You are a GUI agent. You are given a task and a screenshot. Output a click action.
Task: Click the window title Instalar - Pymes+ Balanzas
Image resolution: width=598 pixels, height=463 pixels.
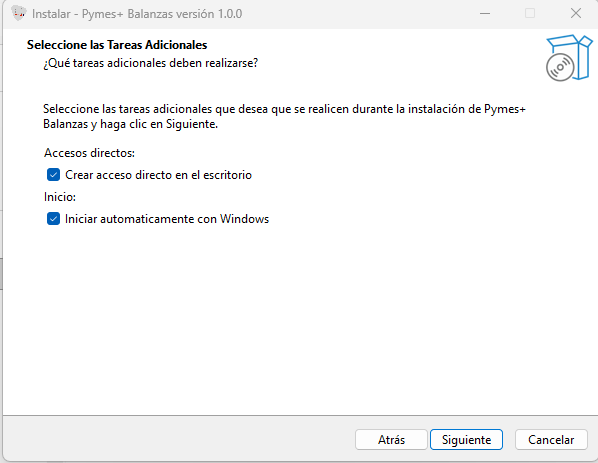137,14
